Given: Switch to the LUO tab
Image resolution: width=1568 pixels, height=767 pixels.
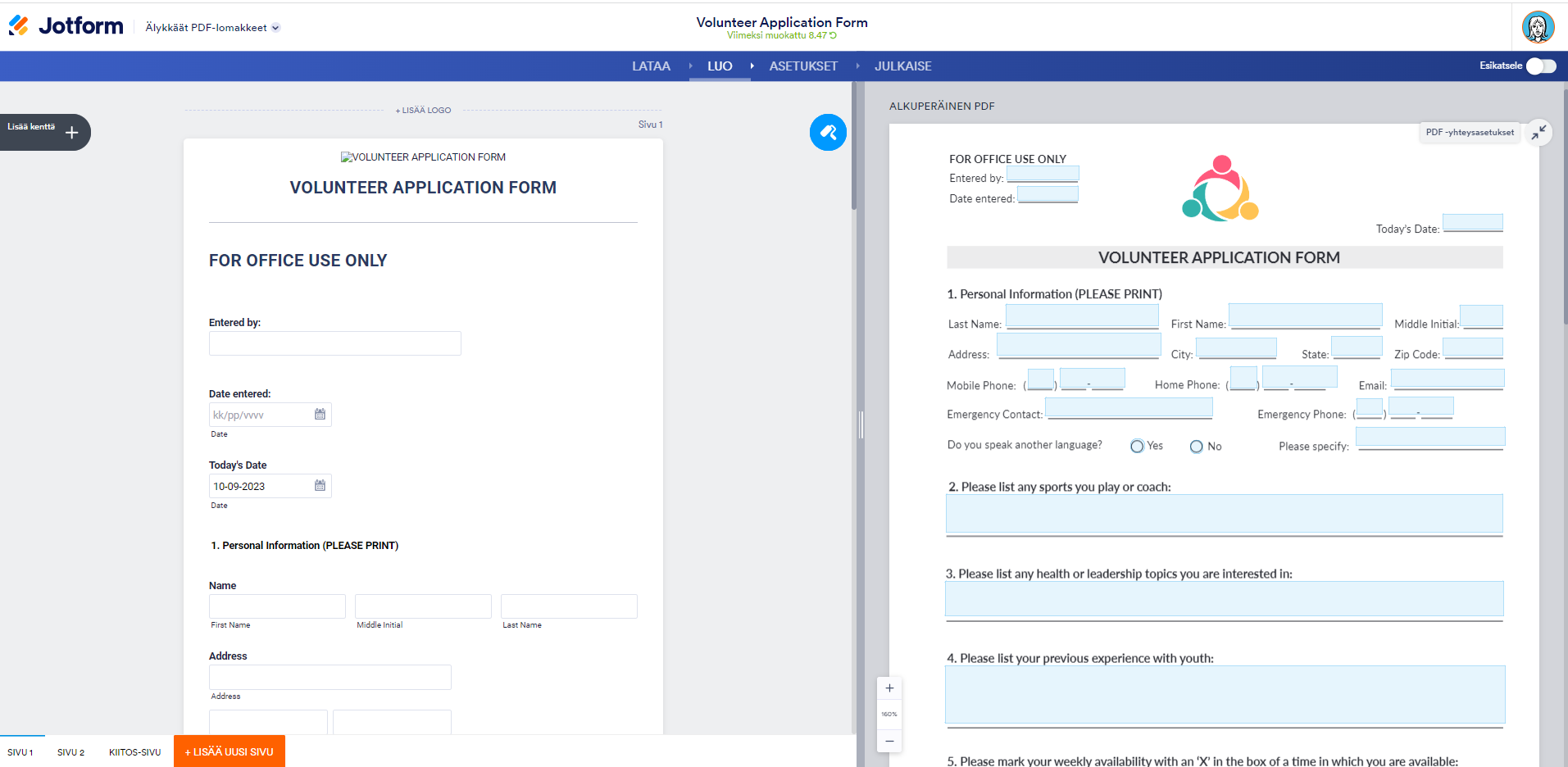Looking at the screenshot, I should (x=720, y=66).
